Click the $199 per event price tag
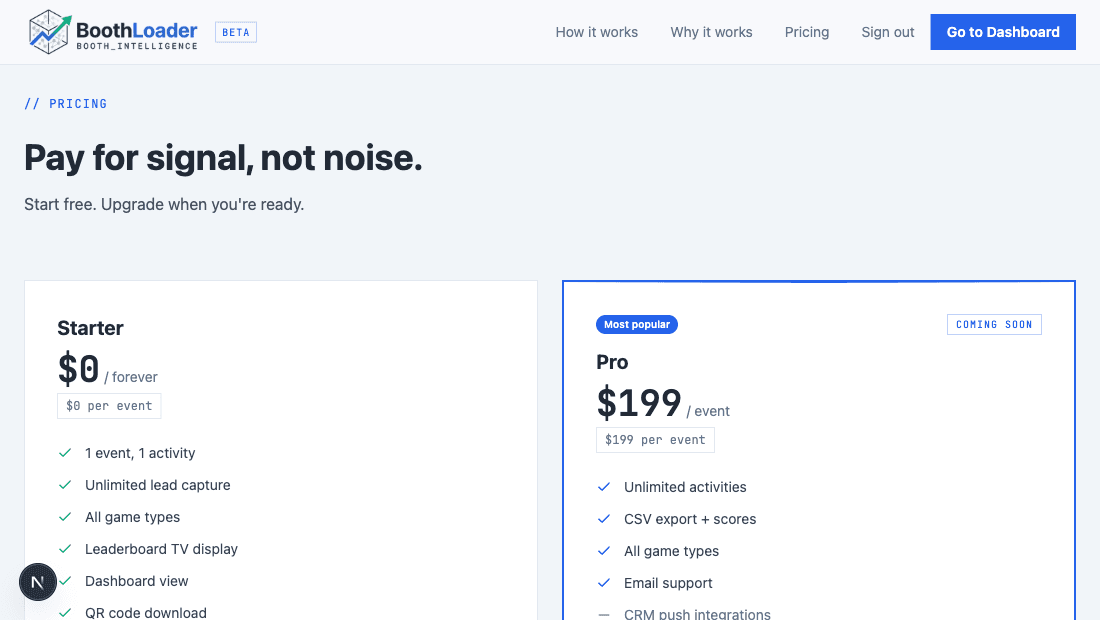Image resolution: width=1100 pixels, height=620 pixels. tap(655, 440)
